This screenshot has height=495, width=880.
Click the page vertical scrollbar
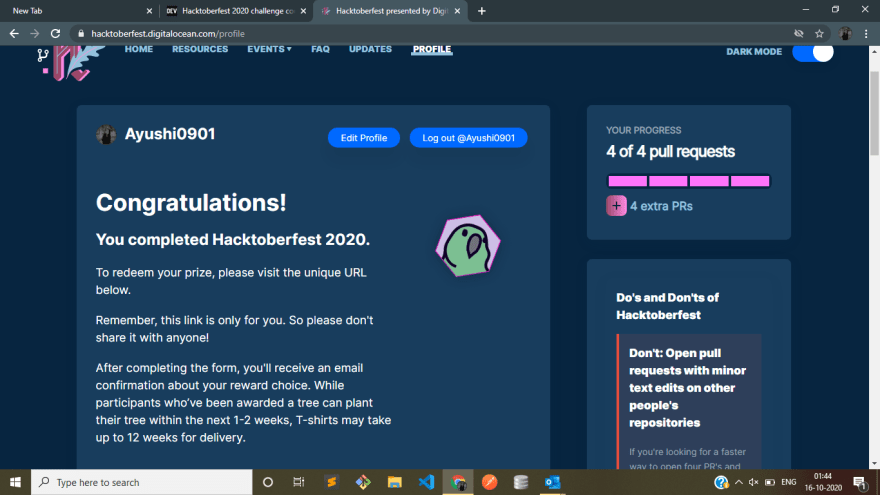click(x=874, y=113)
